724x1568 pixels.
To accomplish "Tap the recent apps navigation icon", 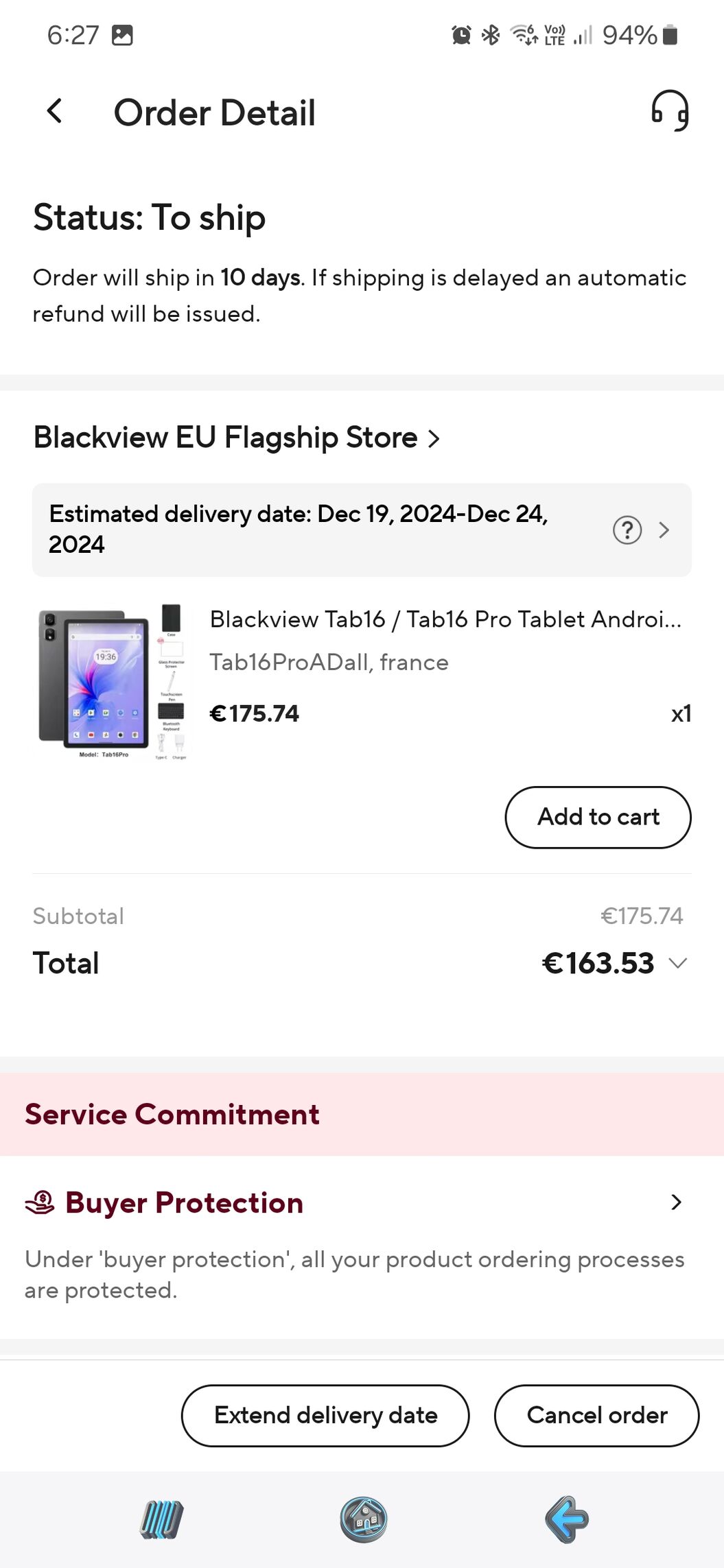I will (161, 1519).
